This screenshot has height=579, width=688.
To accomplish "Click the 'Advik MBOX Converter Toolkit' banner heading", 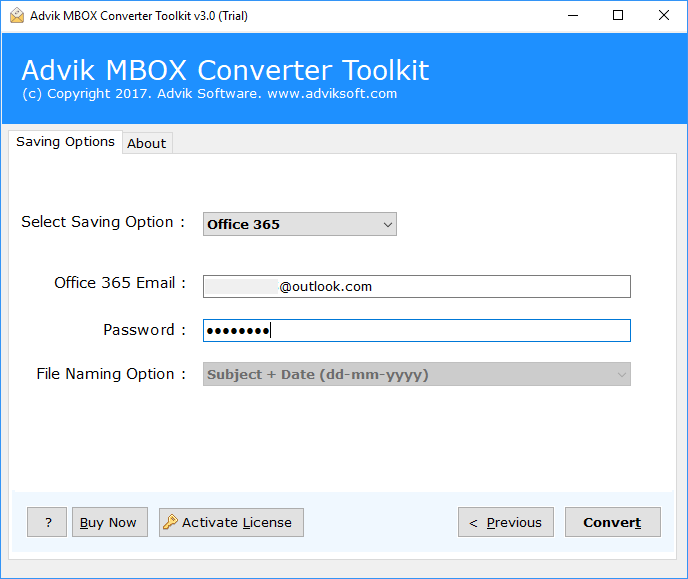I will coord(225,70).
